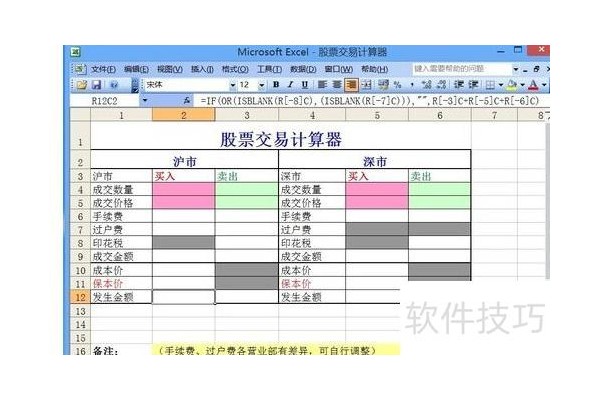This screenshot has height=400, width=600.
Task: Apply currency style format
Action: pos(383,85)
